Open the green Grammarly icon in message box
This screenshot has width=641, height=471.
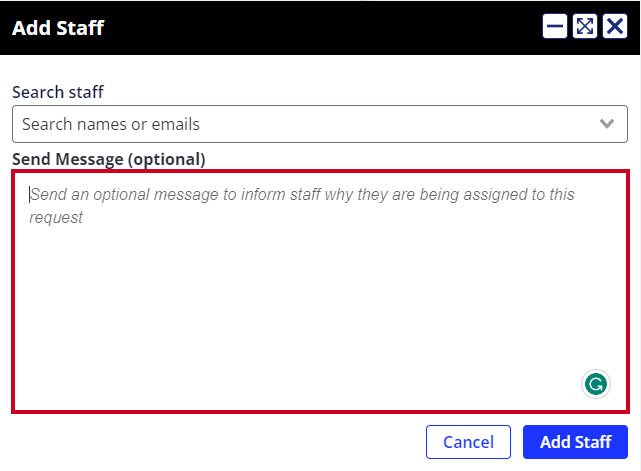pyautogui.click(x=596, y=384)
